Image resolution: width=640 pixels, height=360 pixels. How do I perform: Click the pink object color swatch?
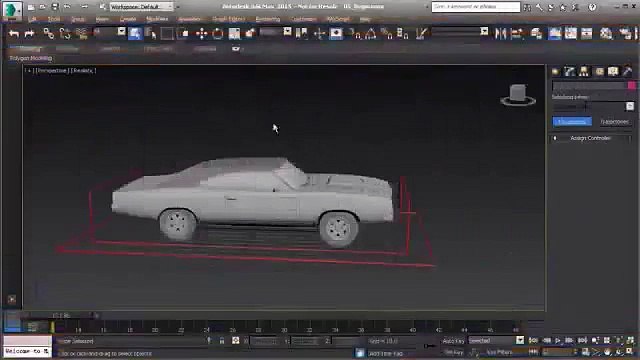coord(631,85)
